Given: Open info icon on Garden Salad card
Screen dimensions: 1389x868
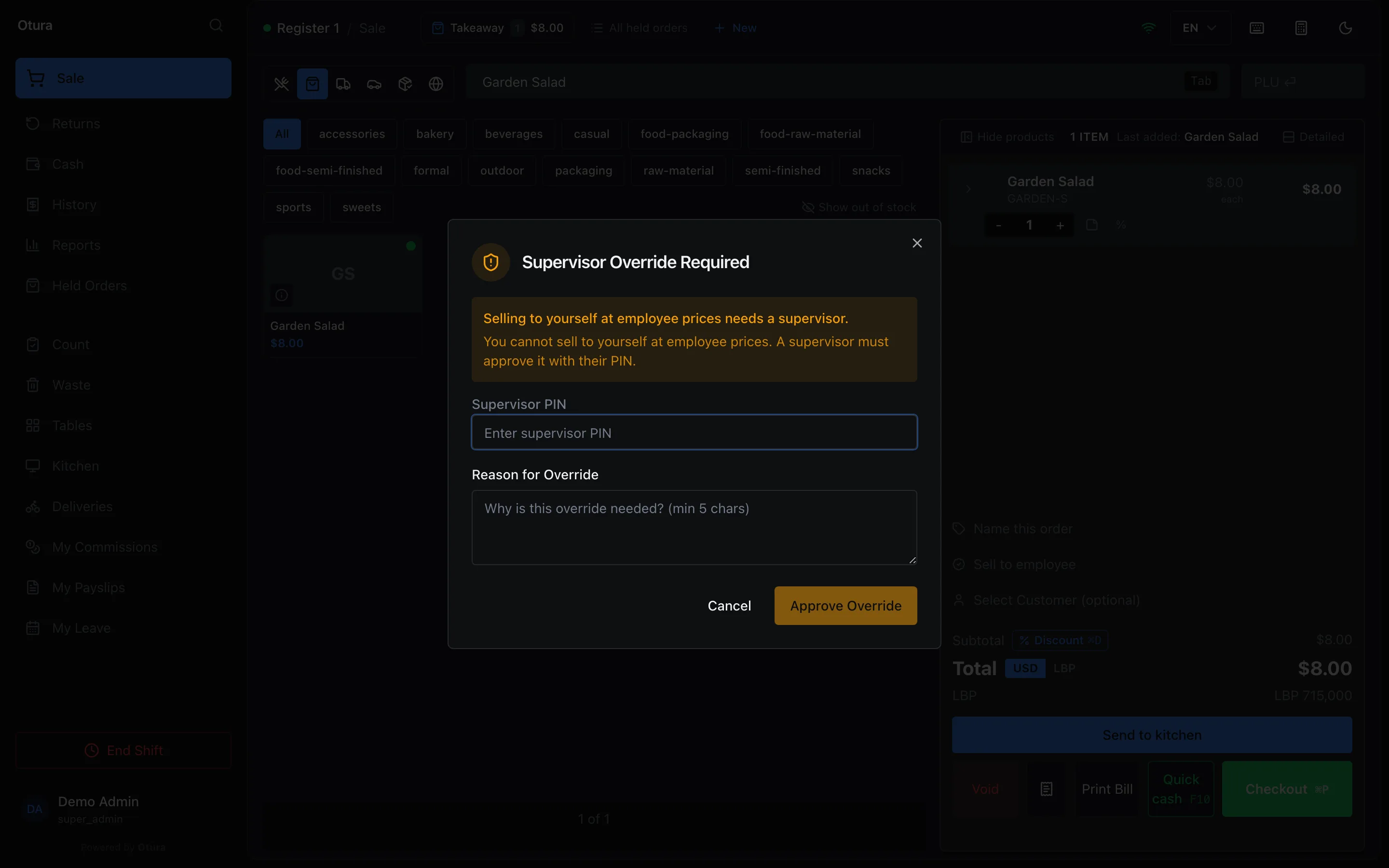Looking at the screenshot, I should pos(281,295).
